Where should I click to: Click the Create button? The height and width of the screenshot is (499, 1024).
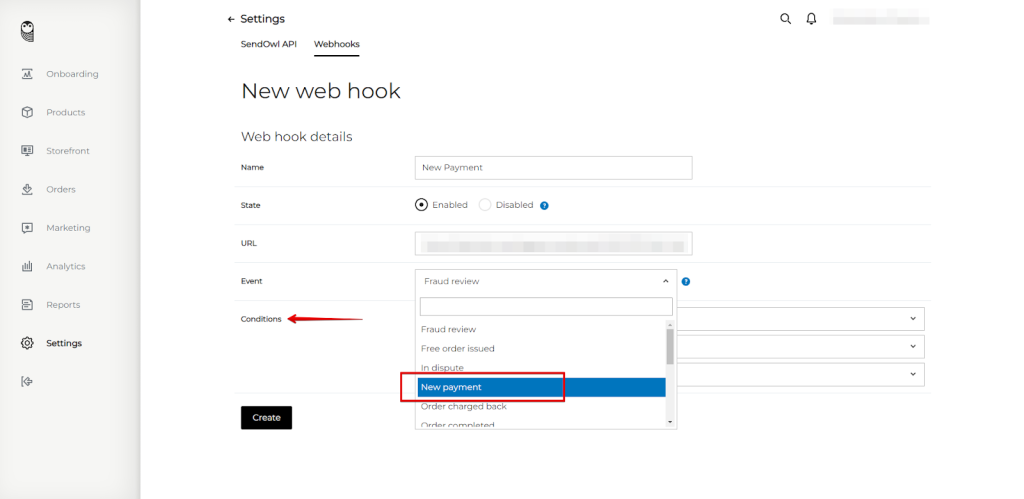[266, 417]
